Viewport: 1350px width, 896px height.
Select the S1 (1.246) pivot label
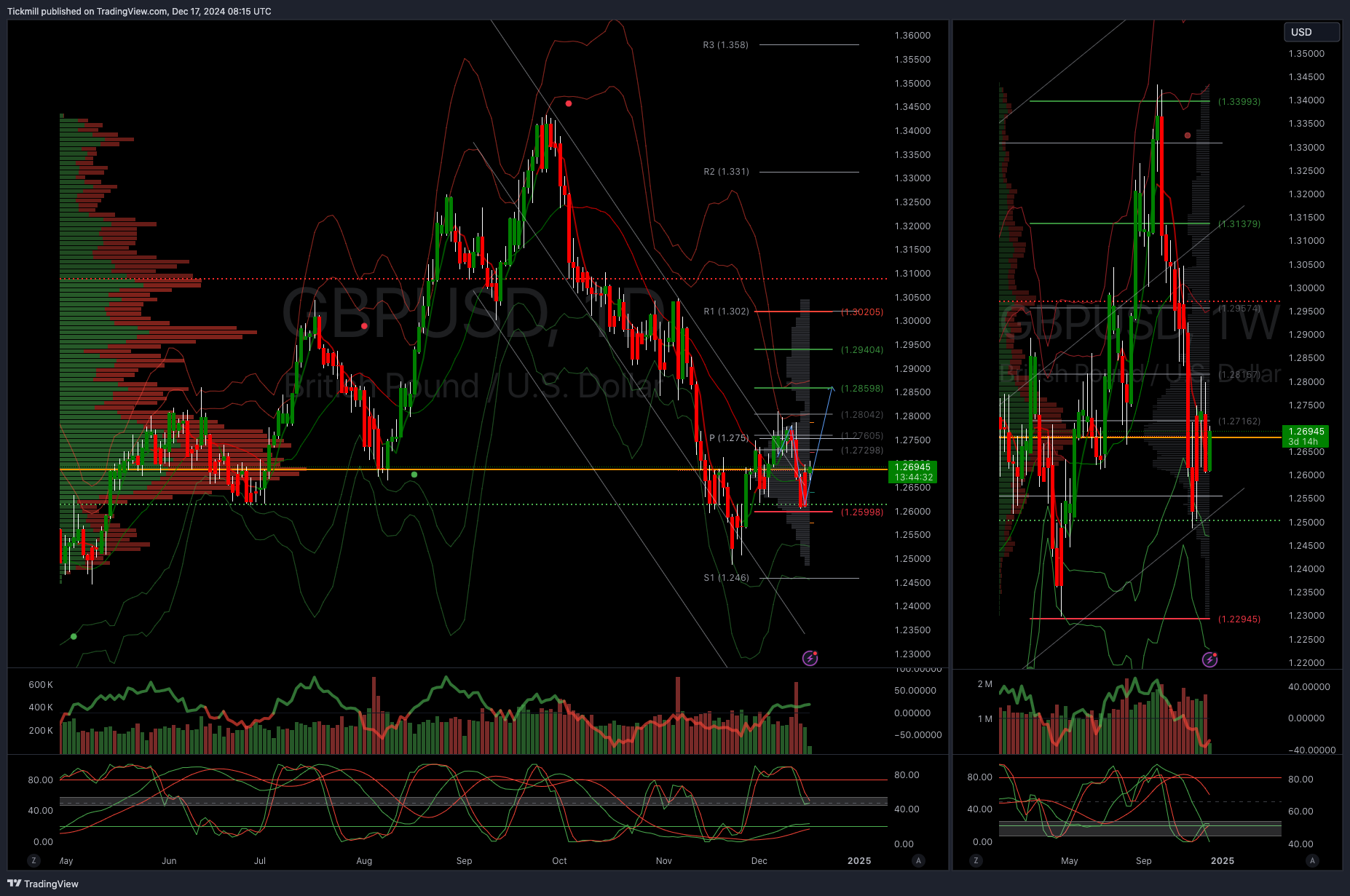[x=726, y=578]
